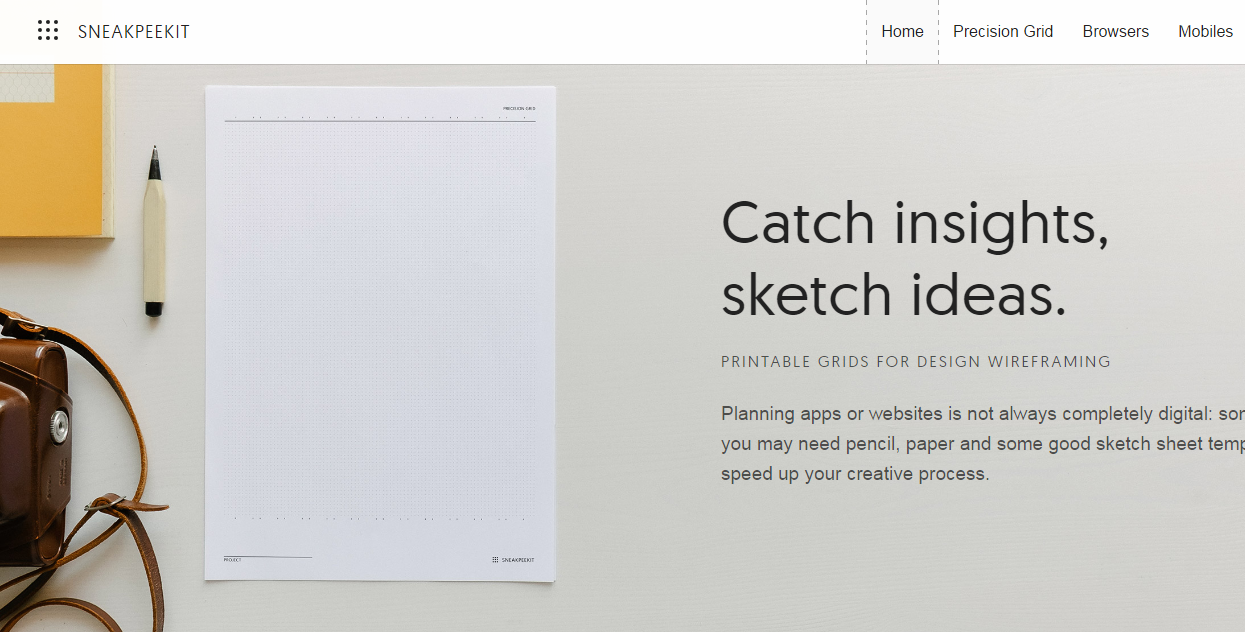Click the "sketch ideas." headline line

pos(893,295)
